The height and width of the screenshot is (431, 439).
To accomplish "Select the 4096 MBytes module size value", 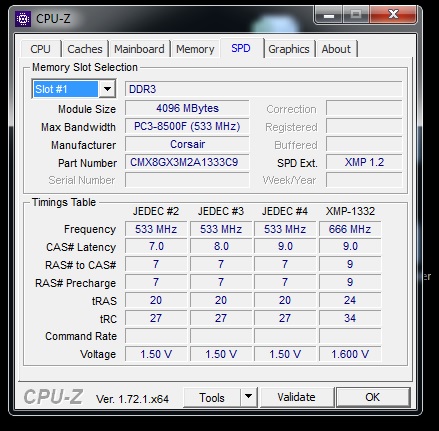I will 187,108.
